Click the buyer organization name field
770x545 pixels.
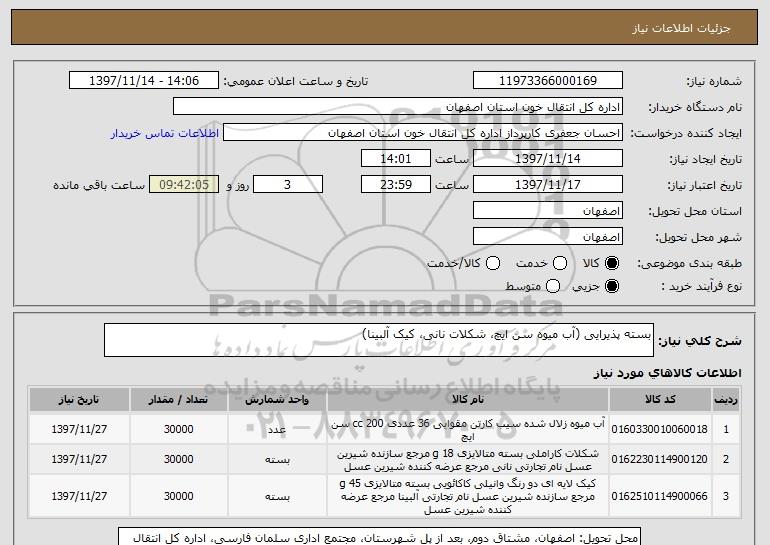coord(398,107)
